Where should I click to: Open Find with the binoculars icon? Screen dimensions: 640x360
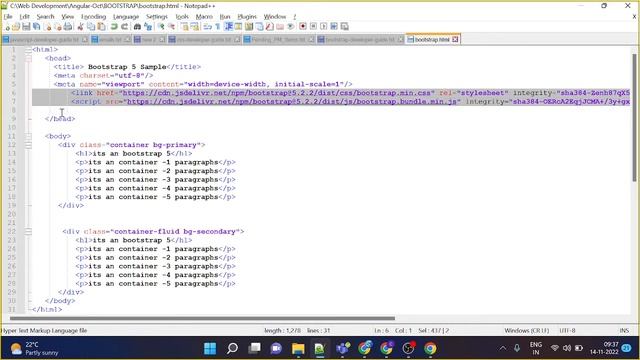[137, 27]
